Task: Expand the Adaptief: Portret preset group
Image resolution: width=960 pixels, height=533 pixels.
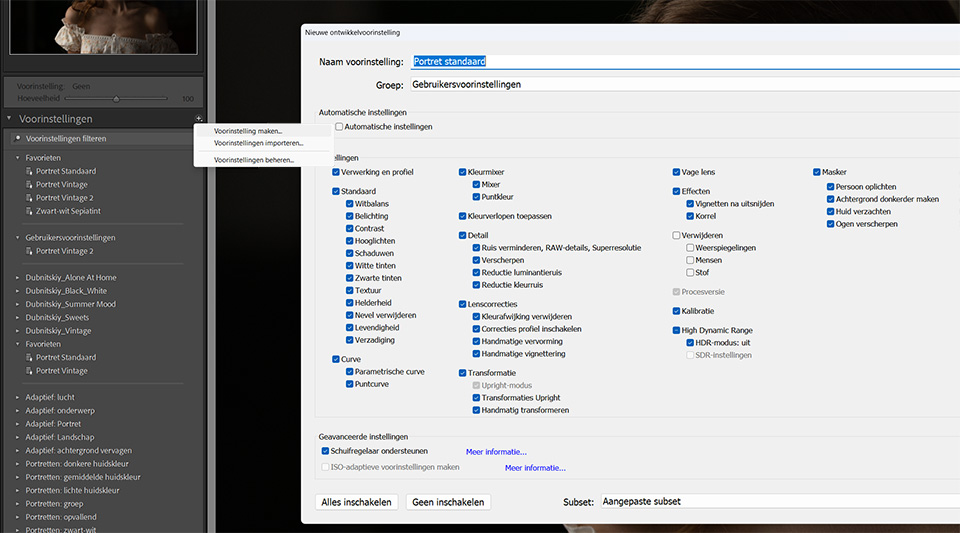Action: coord(17,424)
